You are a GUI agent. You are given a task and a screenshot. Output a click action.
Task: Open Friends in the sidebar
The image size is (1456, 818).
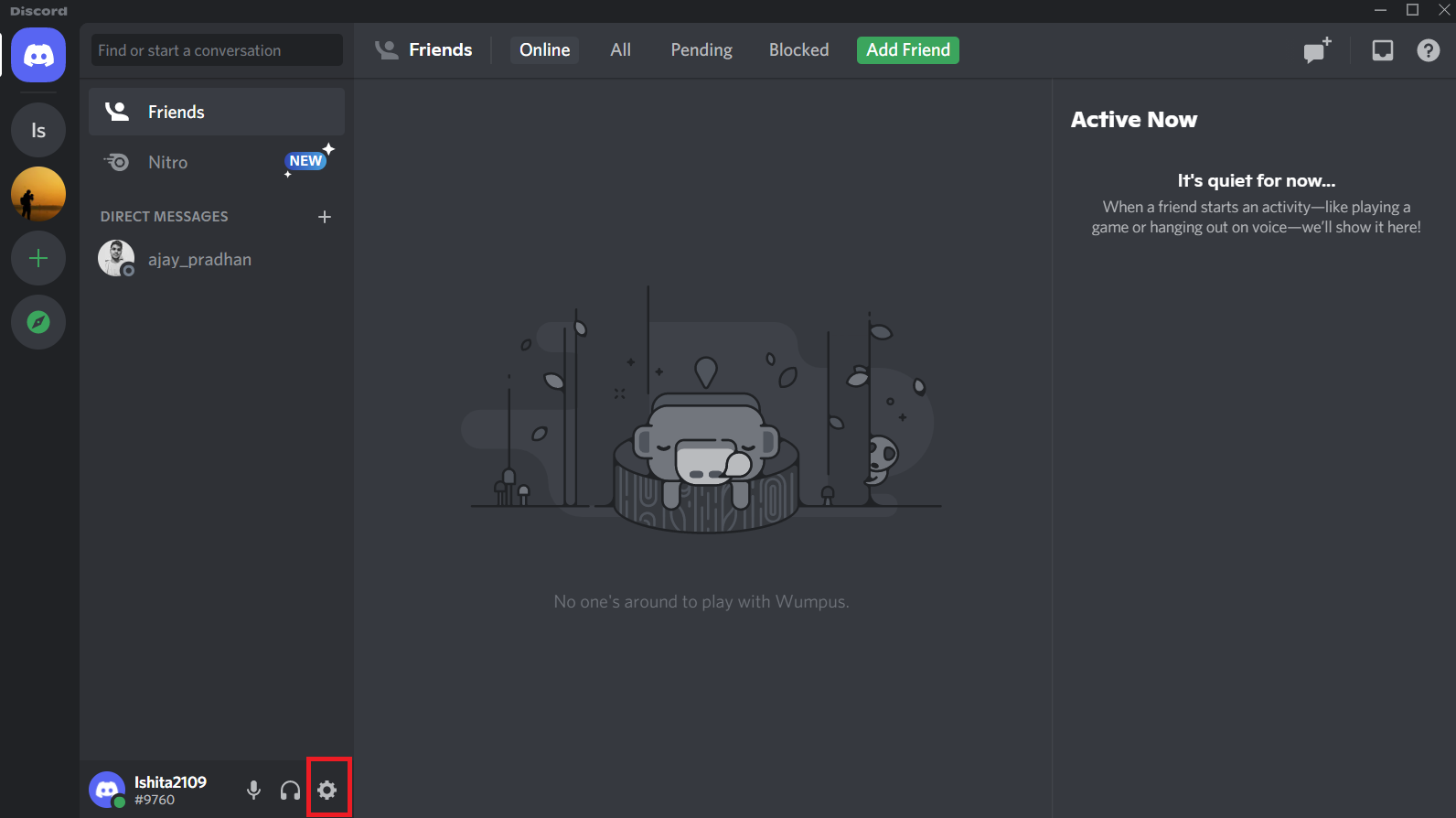(217, 112)
